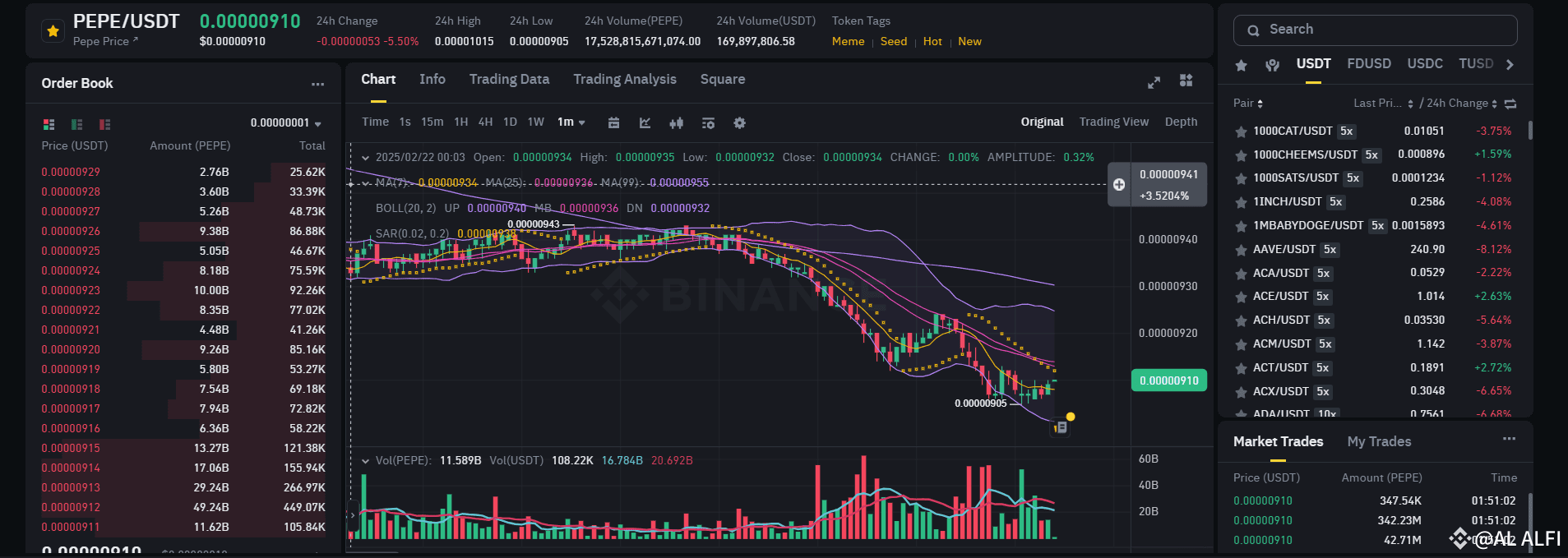Screen dimensions: 1568x558
Task: Open the Trading Analysis tab
Action: coord(625,79)
